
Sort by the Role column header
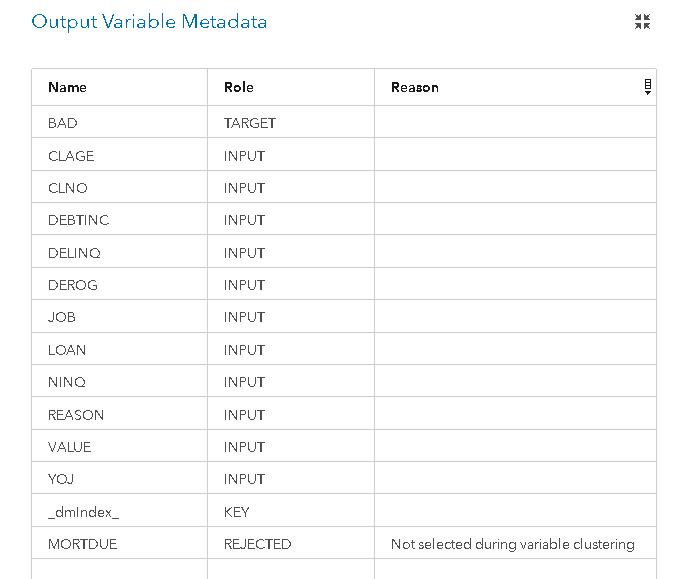[239, 87]
